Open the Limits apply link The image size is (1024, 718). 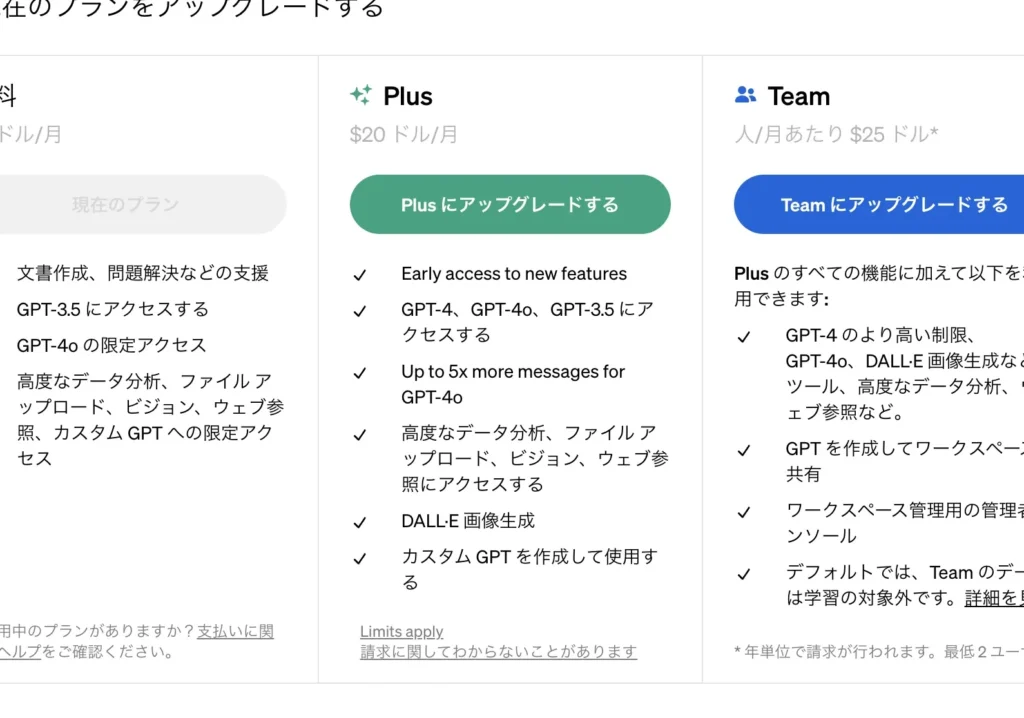click(x=401, y=632)
